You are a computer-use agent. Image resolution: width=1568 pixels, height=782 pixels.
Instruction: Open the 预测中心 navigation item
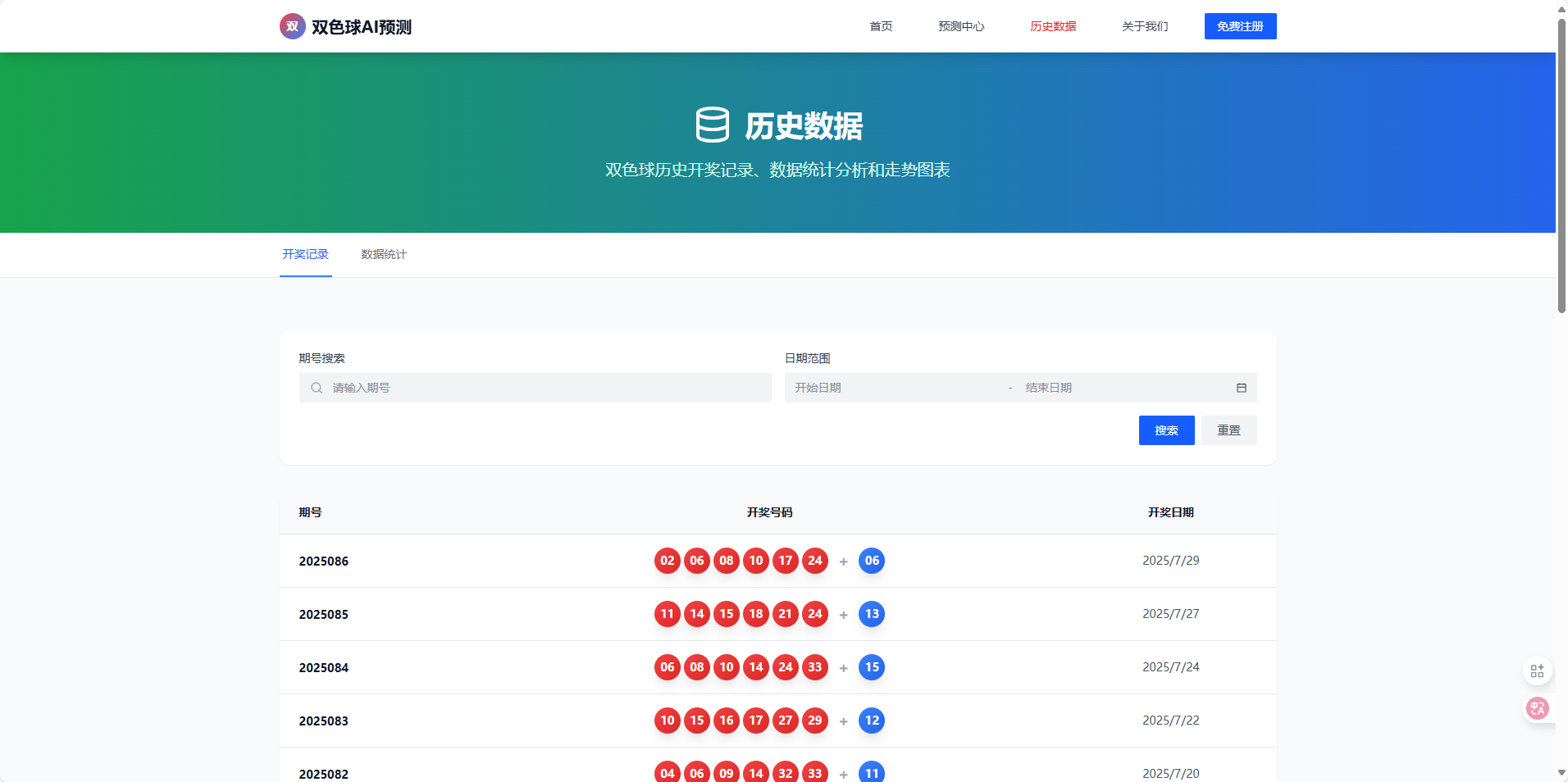tap(960, 26)
